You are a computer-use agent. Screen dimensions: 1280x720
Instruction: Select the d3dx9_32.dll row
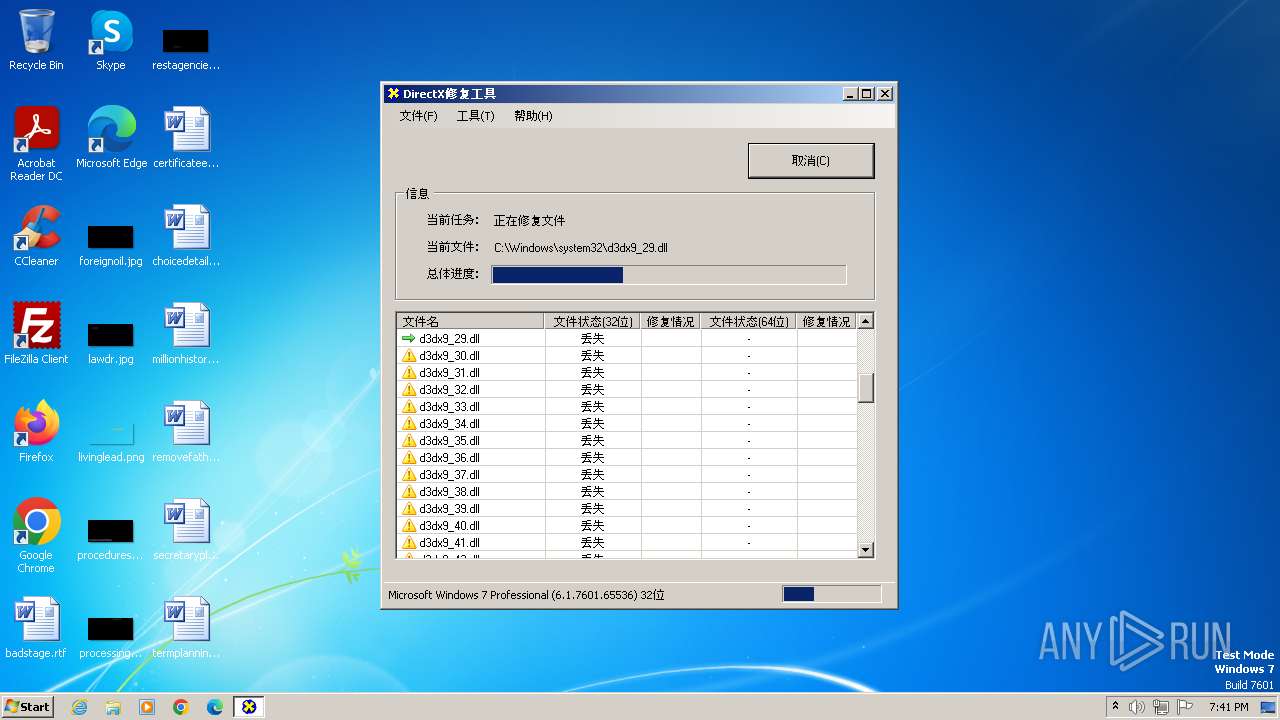coord(627,390)
